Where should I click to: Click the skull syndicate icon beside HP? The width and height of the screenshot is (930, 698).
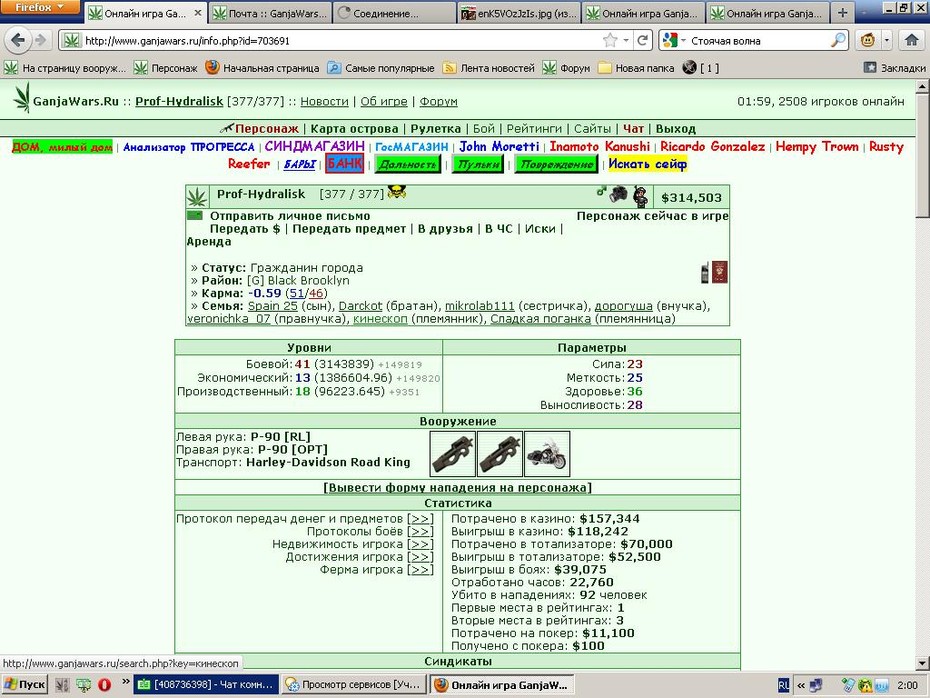pyautogui.click(x=396, y=192)
